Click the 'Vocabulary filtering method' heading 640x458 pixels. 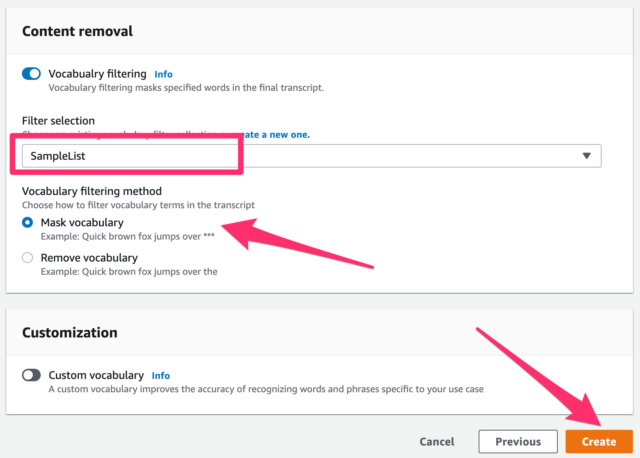coord(92,191)
